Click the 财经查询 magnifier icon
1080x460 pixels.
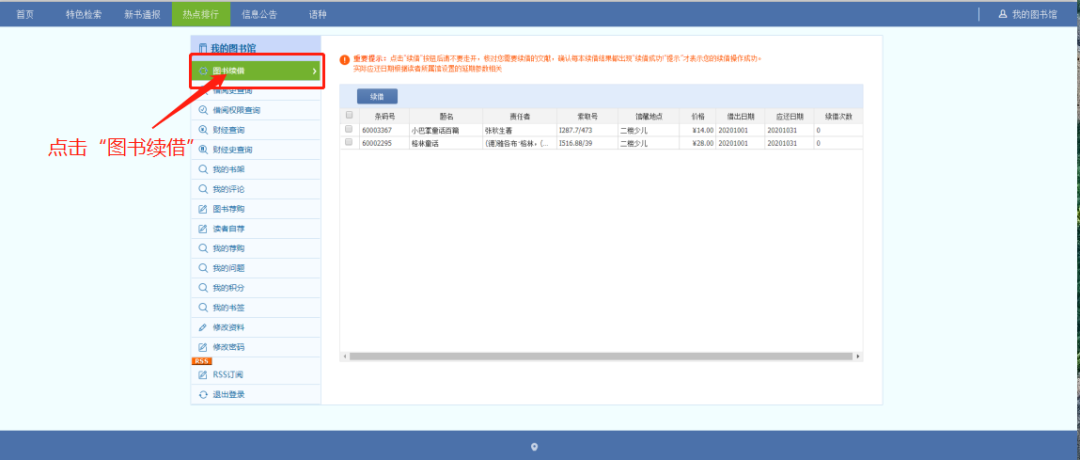pyautogui.click(x=202, y=130)
